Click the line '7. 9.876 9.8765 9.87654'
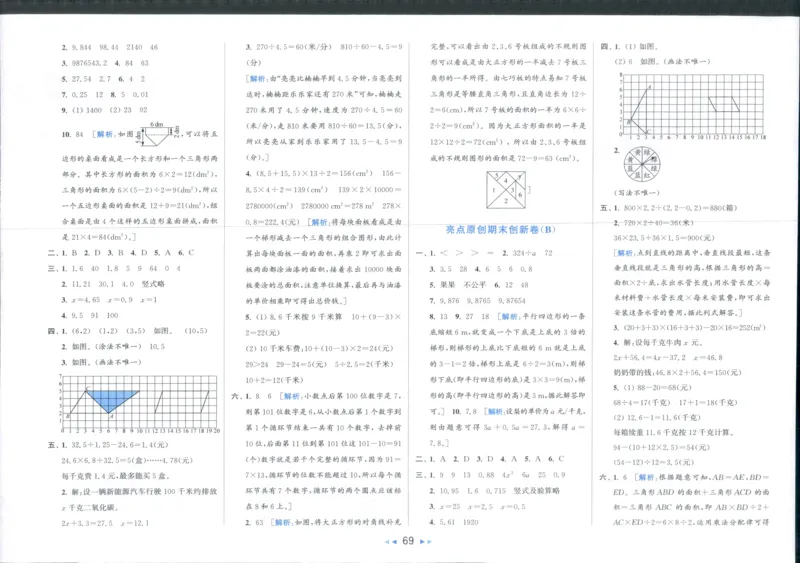 click(478, 301)
